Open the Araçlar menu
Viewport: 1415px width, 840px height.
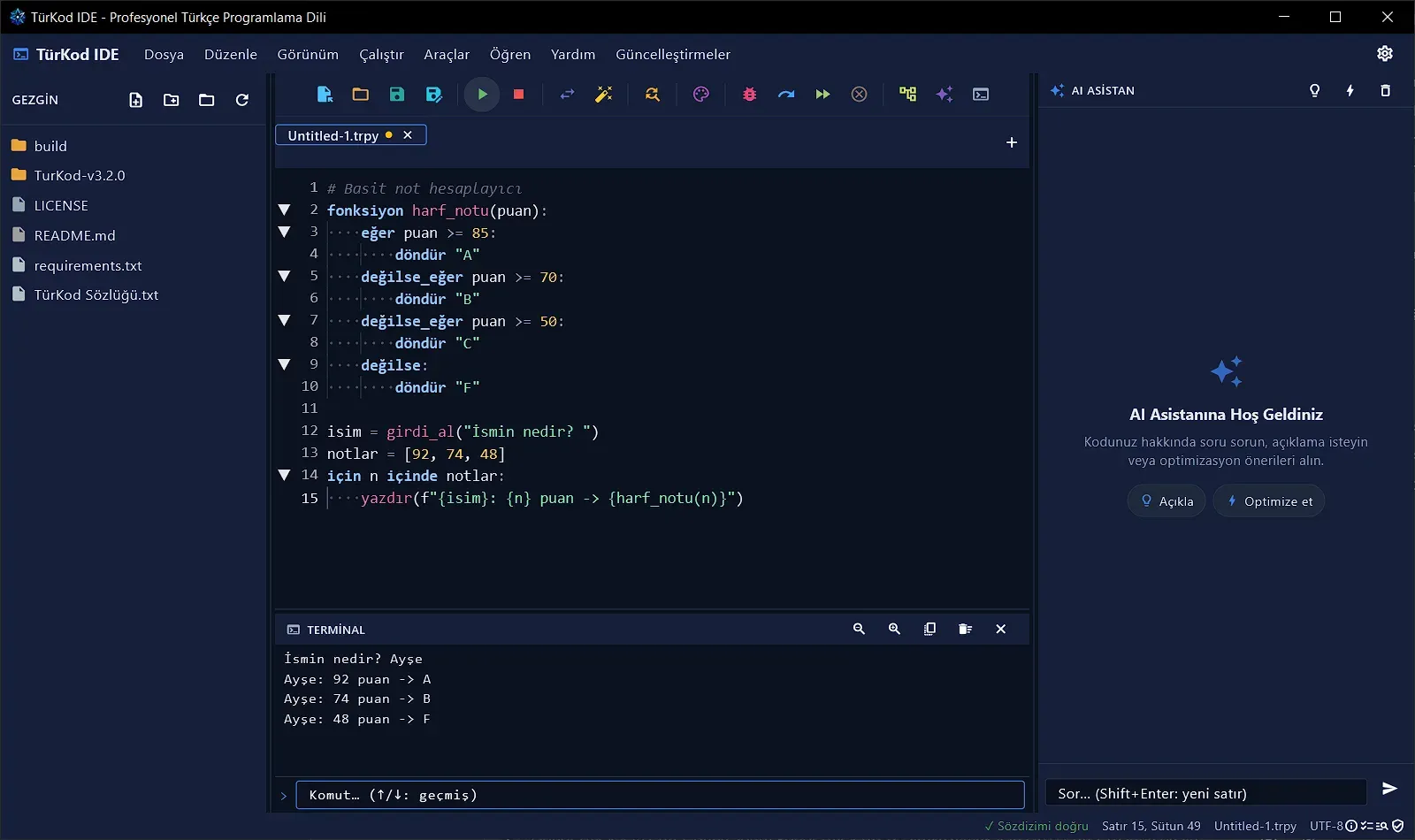pos(447,54)
